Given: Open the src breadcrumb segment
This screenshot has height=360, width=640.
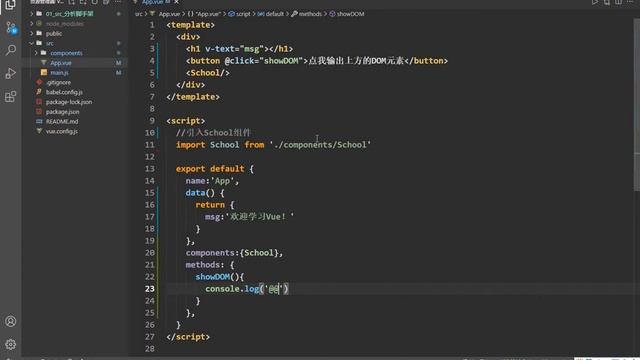Looking at the screenshot, I should point(138,14).
